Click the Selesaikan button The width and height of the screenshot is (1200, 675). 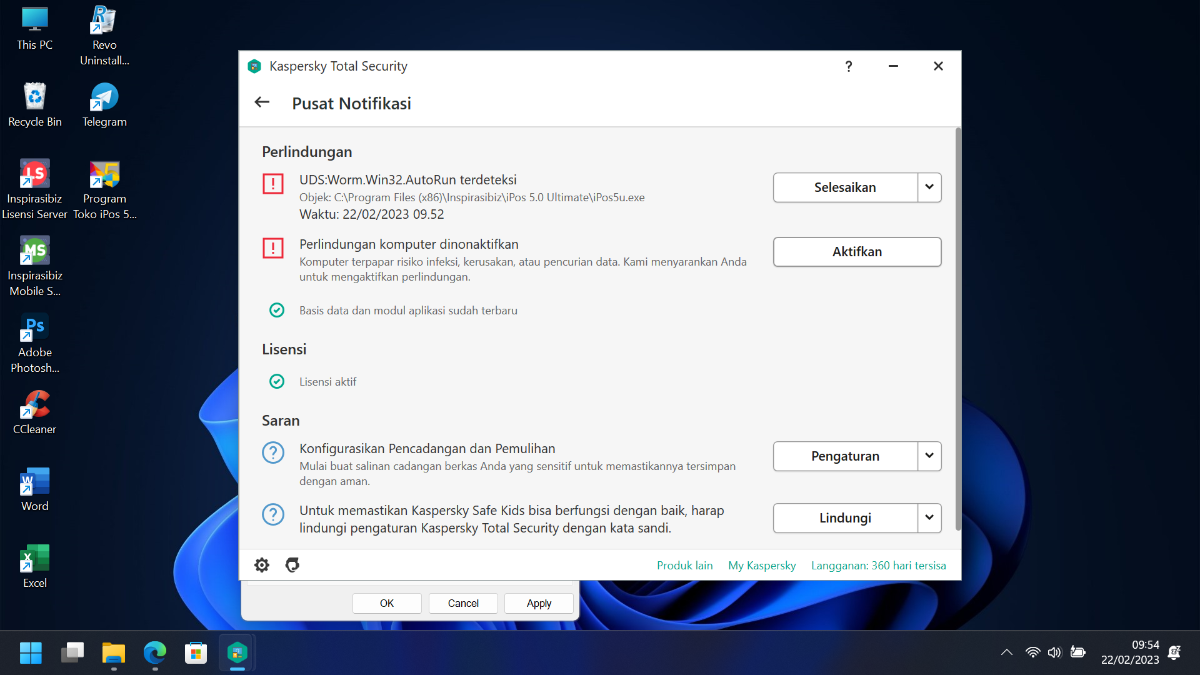click(x=845, y=187)
